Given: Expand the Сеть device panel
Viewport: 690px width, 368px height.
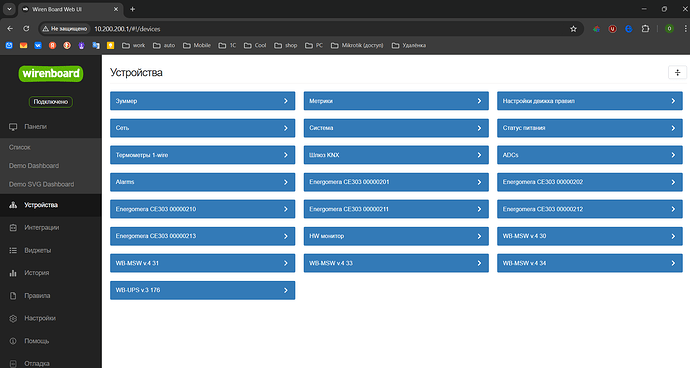Looking at the screenshot, I should (x=202, y=128).
